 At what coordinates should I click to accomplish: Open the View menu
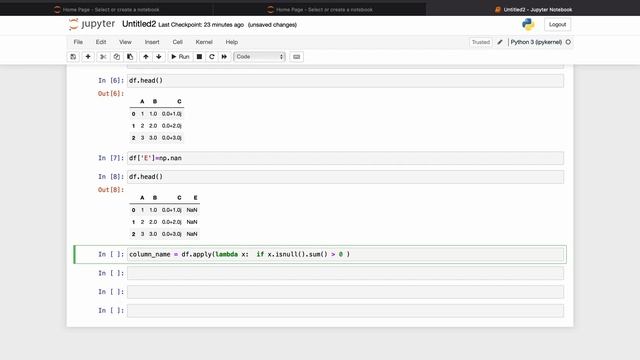pos(125,42)
